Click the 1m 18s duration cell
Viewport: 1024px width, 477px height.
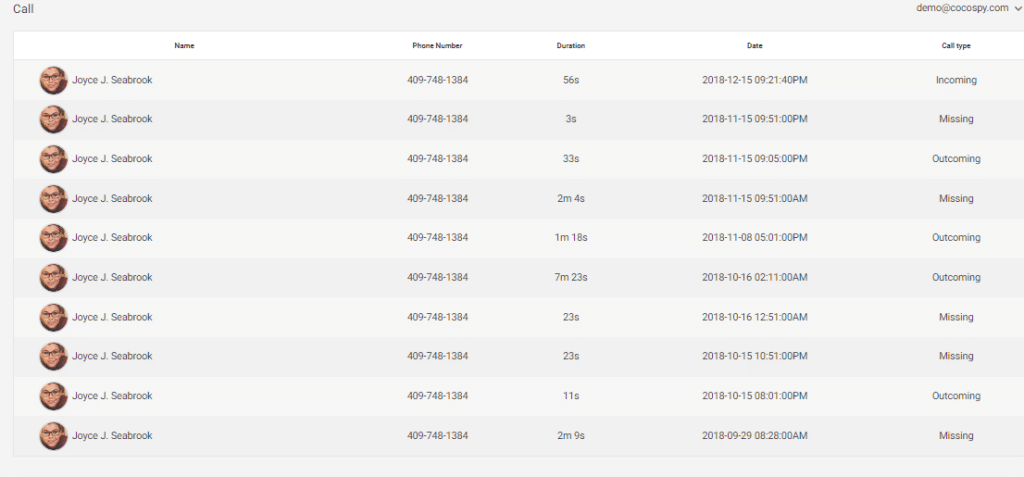pos(571,238)
